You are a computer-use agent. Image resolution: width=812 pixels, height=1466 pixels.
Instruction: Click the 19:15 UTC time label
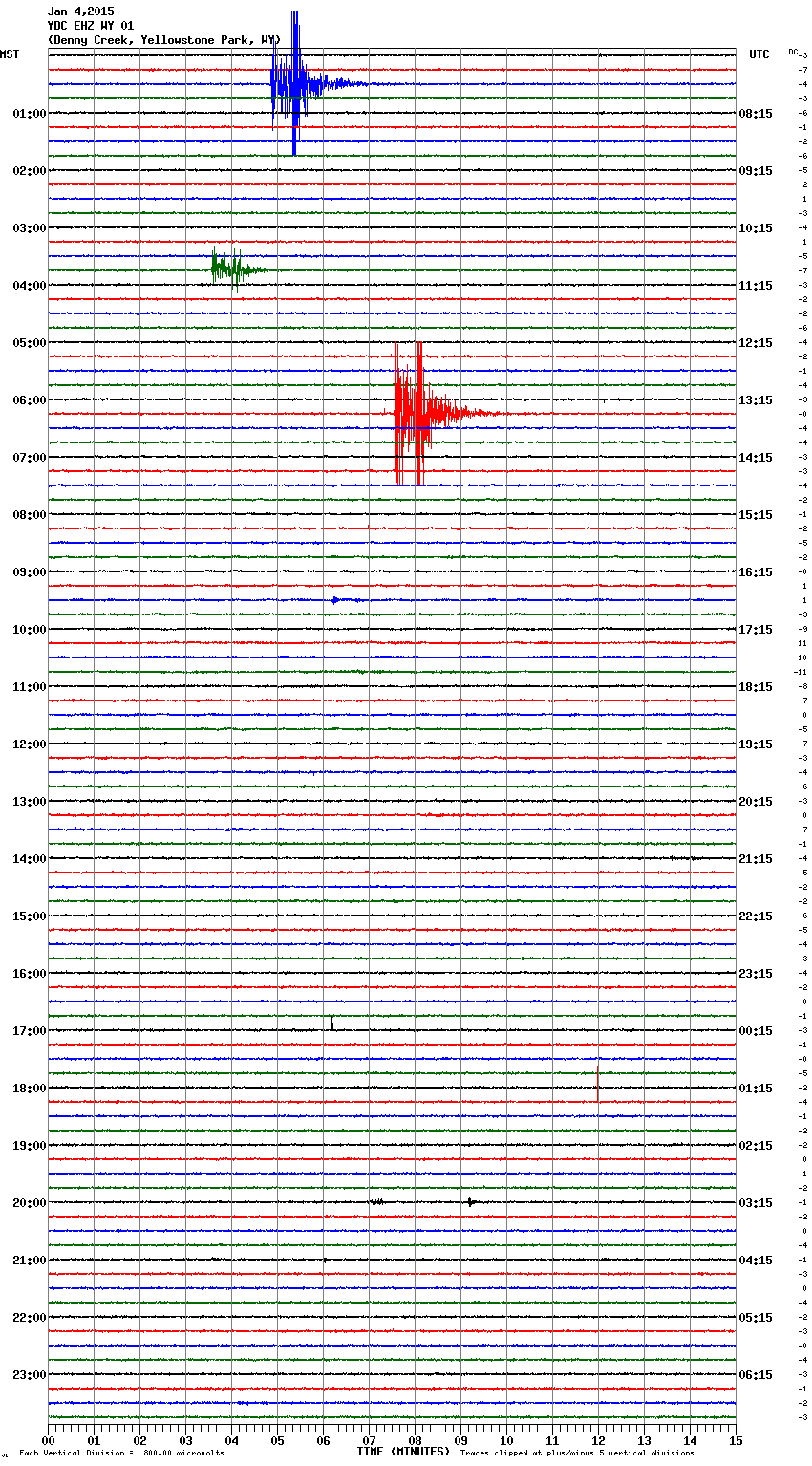(756, 744)
